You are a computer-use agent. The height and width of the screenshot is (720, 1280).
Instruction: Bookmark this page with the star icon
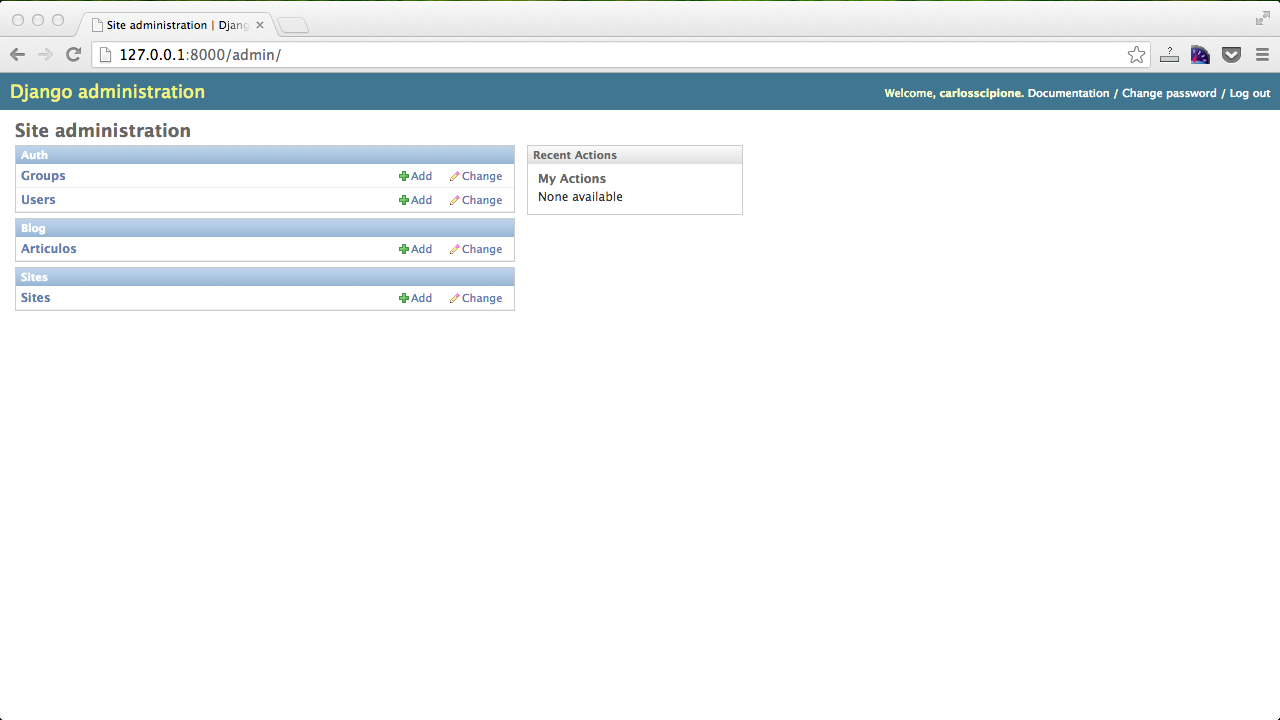tap(1136, 55)
